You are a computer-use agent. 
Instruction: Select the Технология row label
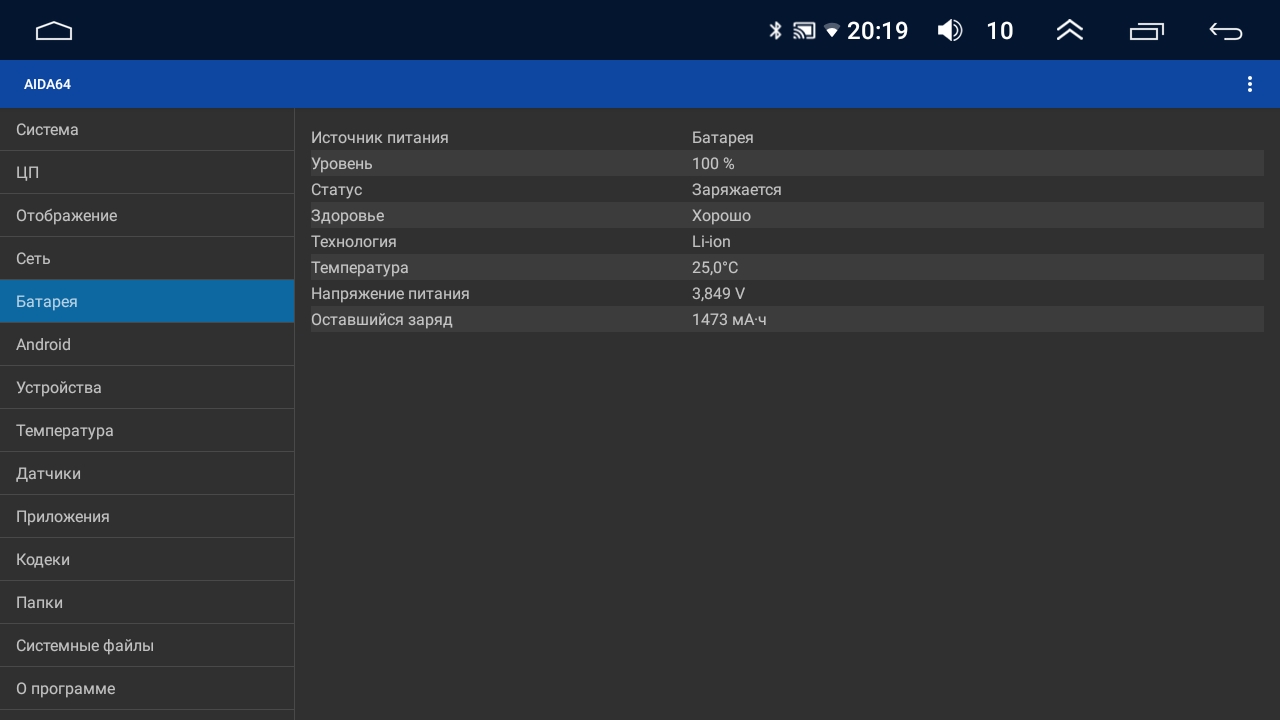pos(353,242)
